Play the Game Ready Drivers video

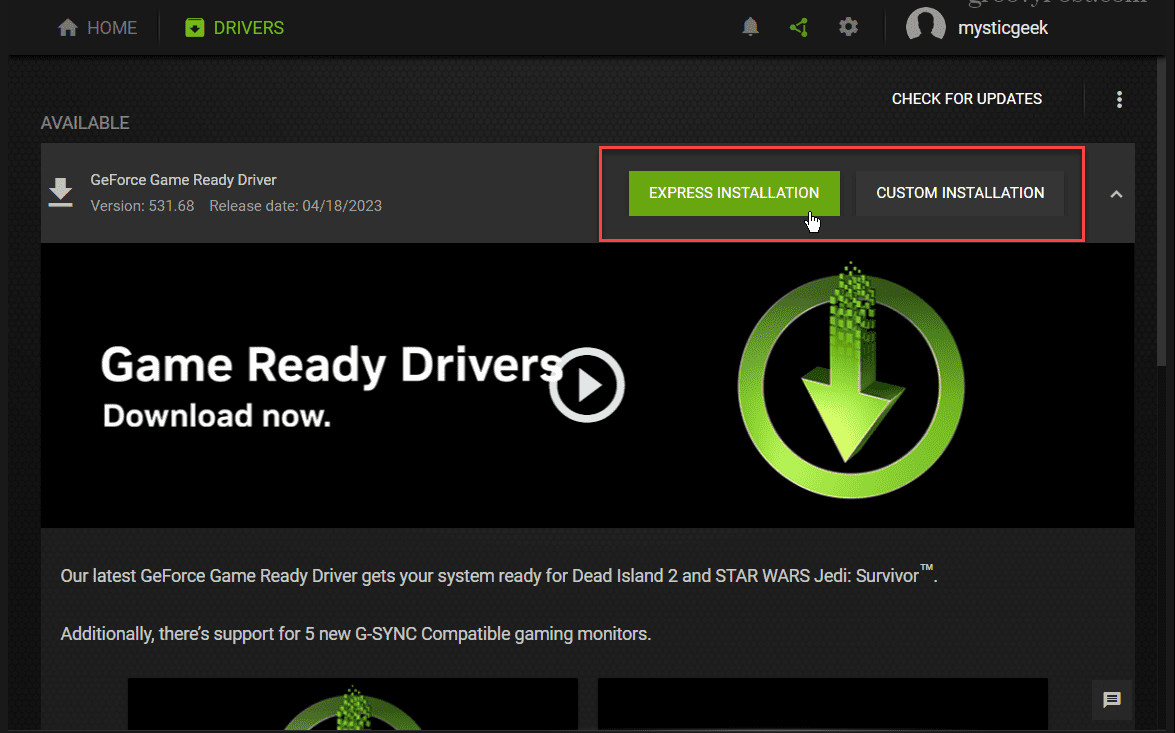coord(587,384)
